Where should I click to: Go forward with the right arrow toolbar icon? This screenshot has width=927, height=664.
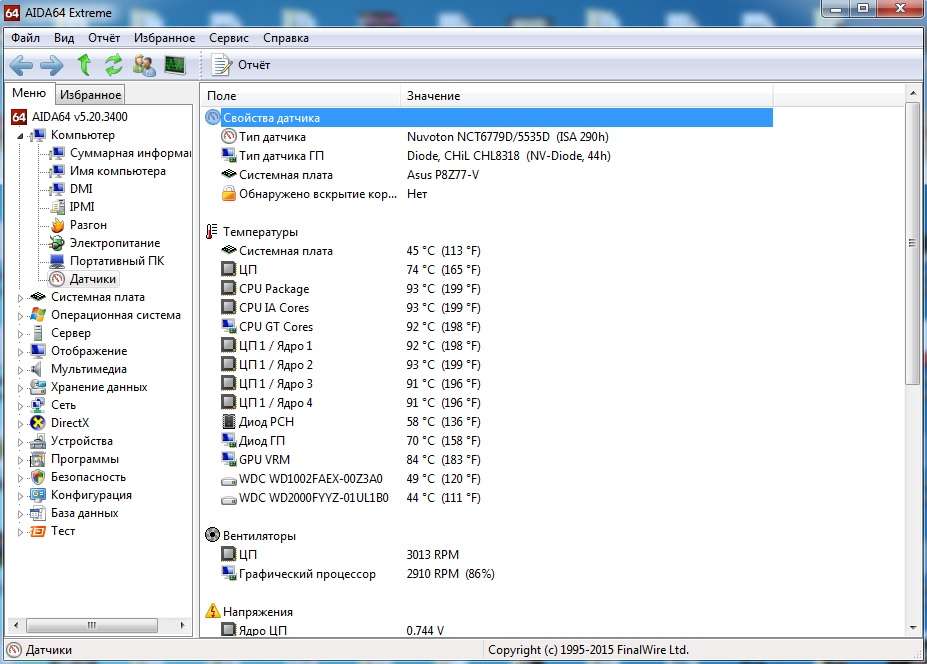(x=51, y=65)
